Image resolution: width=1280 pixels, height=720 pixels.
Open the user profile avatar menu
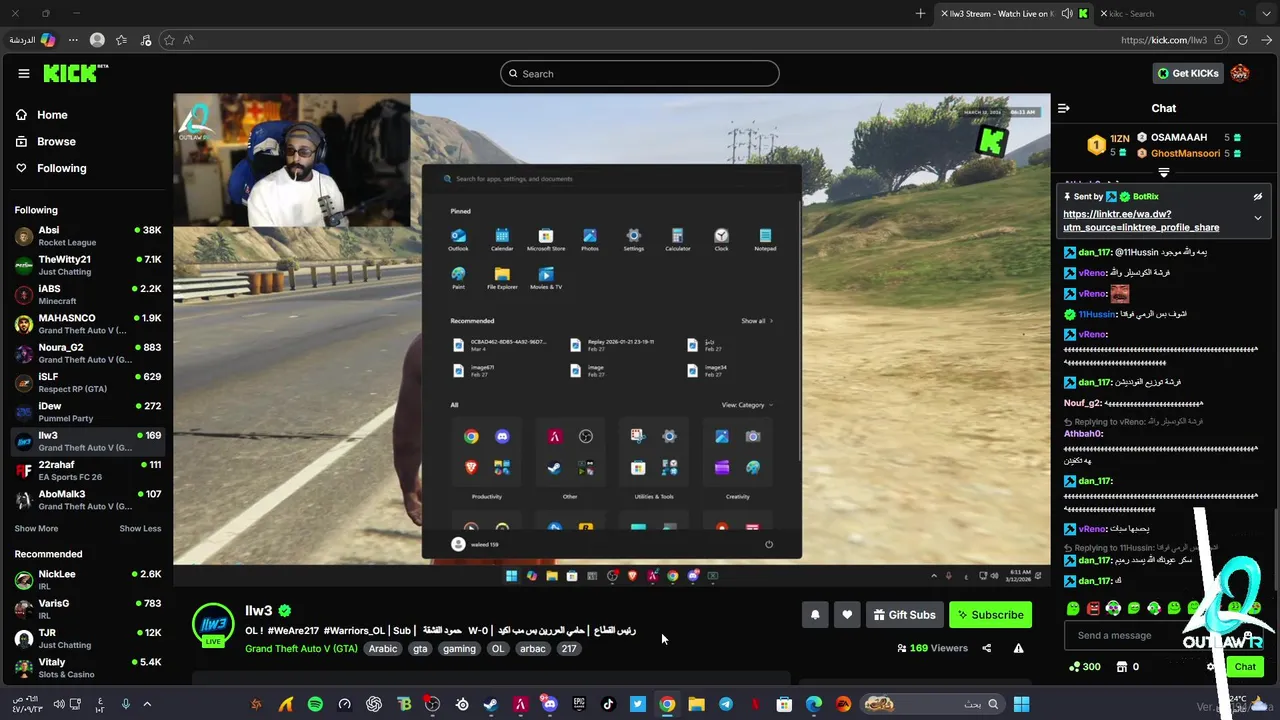click(x=1240, y=73)
